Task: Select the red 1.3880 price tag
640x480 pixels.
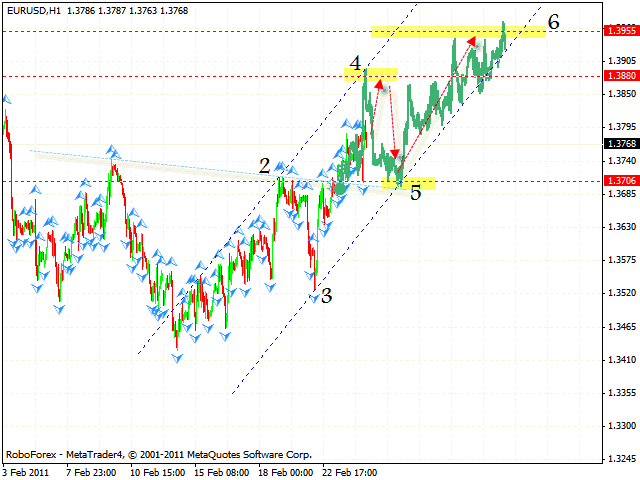Action: pos(620,76)
